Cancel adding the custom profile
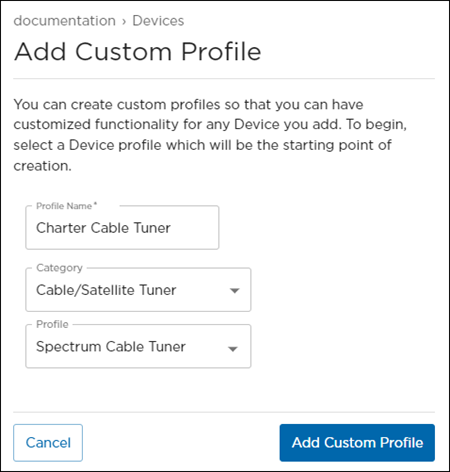This screenshot has width=450, height=472. click(x=48, y=443)
